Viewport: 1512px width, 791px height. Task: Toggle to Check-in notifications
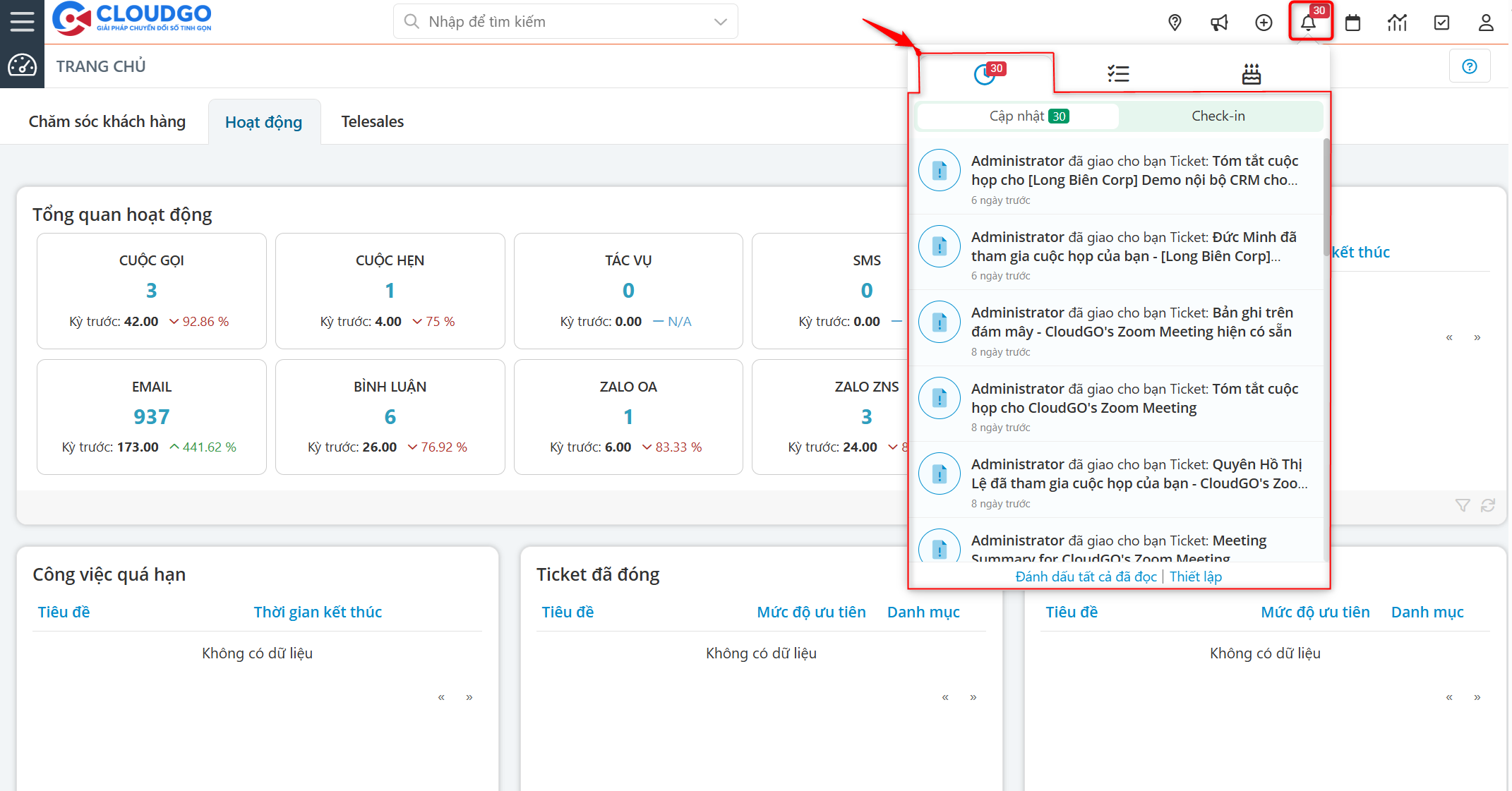(1218, 116)
